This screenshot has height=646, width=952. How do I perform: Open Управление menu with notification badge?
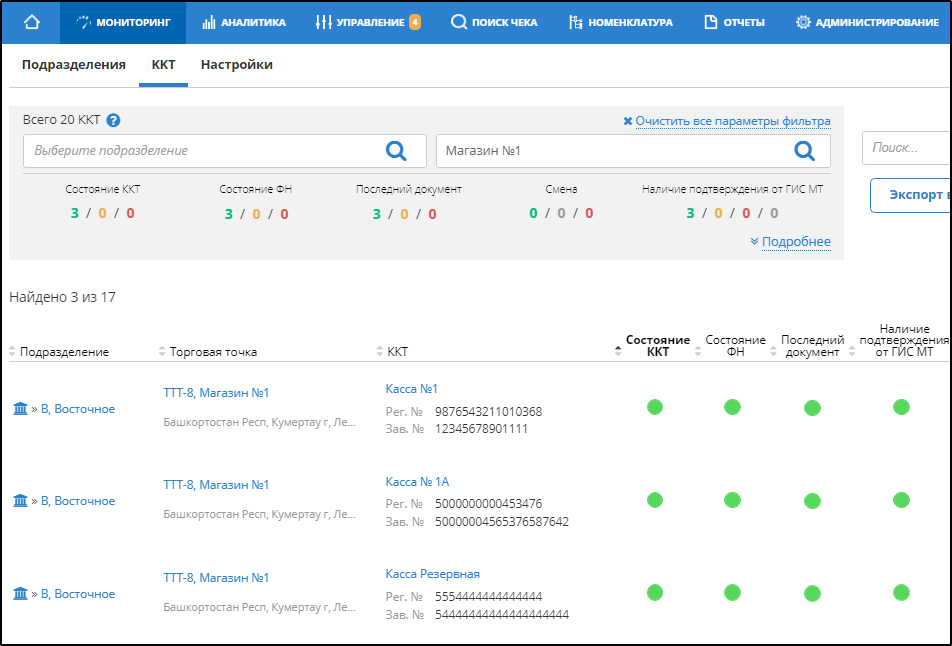(x=367, y=22)
